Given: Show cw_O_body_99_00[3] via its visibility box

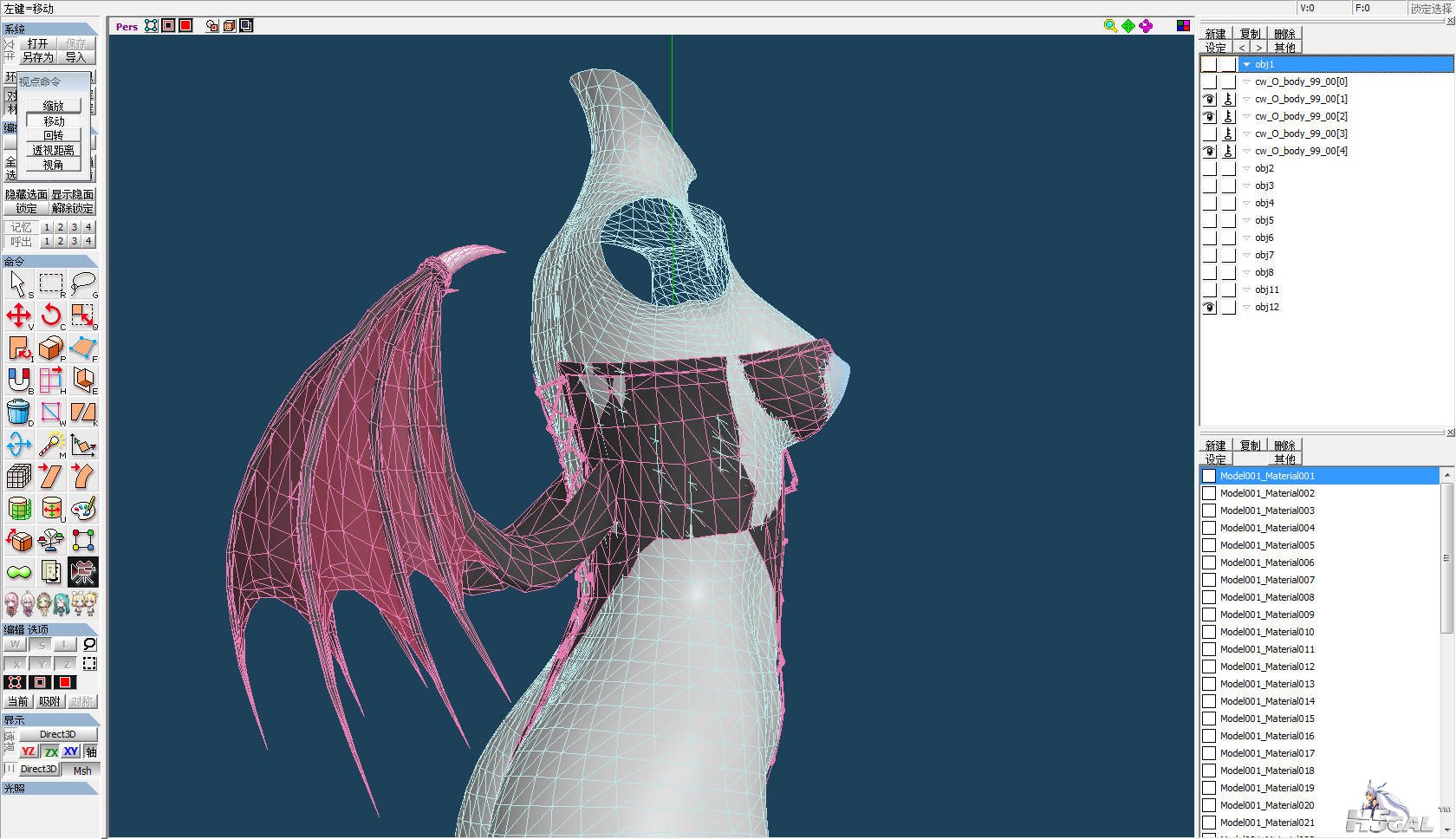Looking at the screenshot, I should [x=1209, y=133].
